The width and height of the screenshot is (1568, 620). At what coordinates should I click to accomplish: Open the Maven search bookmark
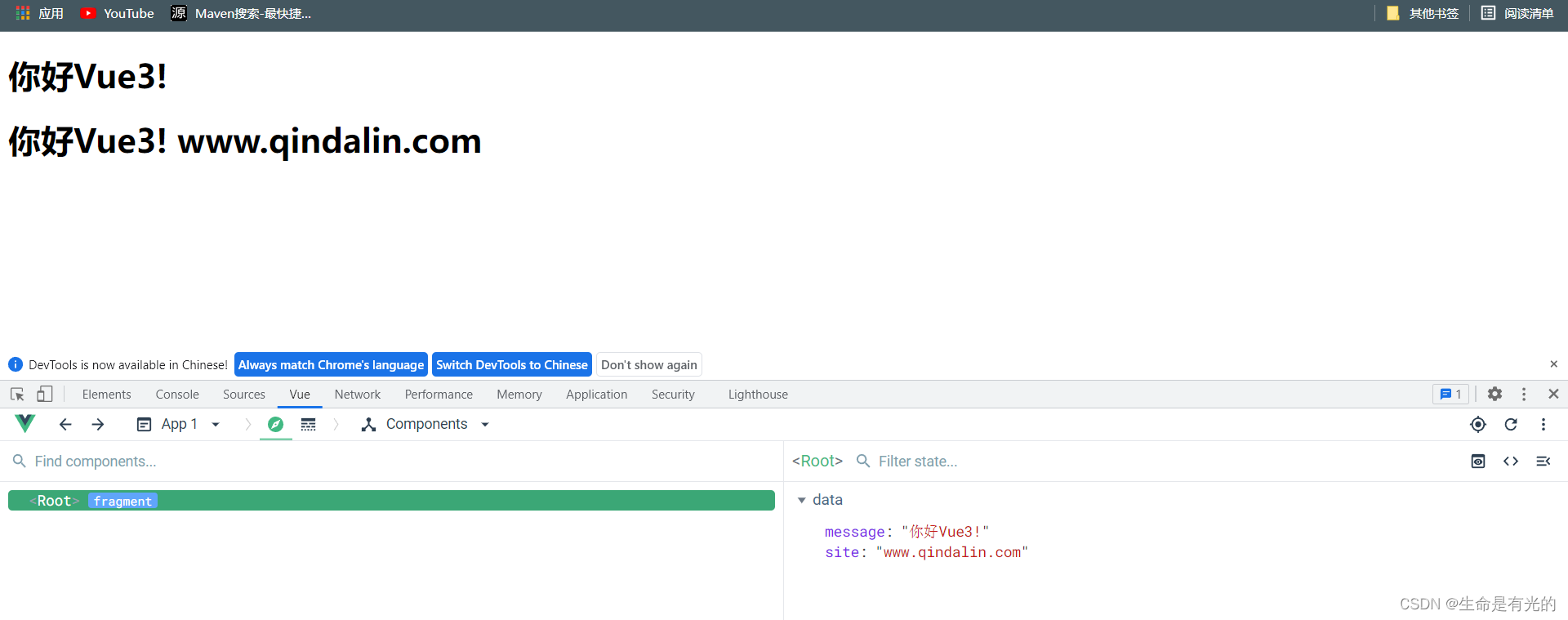(241, 13)
